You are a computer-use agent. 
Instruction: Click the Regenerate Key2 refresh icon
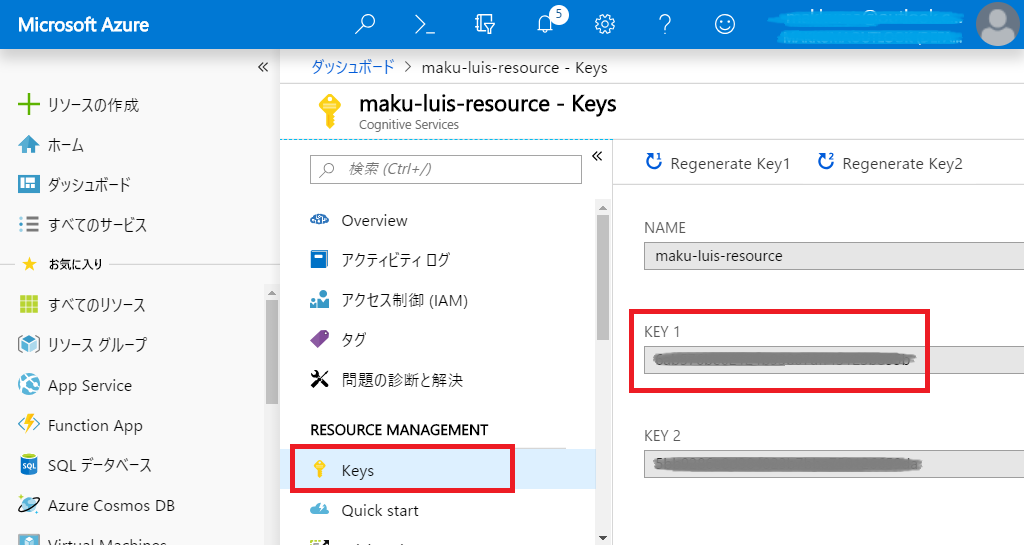pyautogui.click(x=826, y=161)
